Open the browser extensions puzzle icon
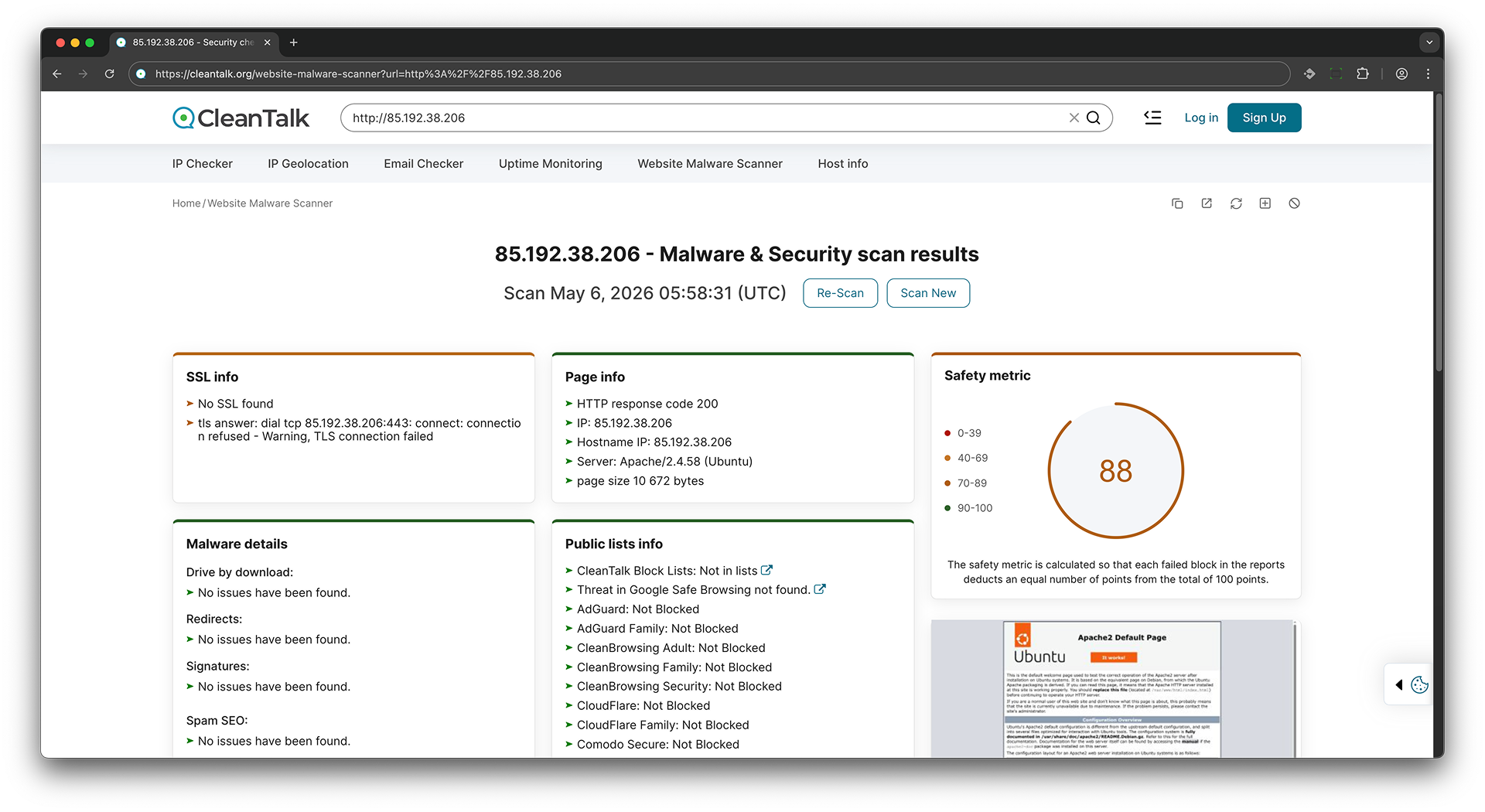Screen dimensions: 1485x812 coord(1363,73)
